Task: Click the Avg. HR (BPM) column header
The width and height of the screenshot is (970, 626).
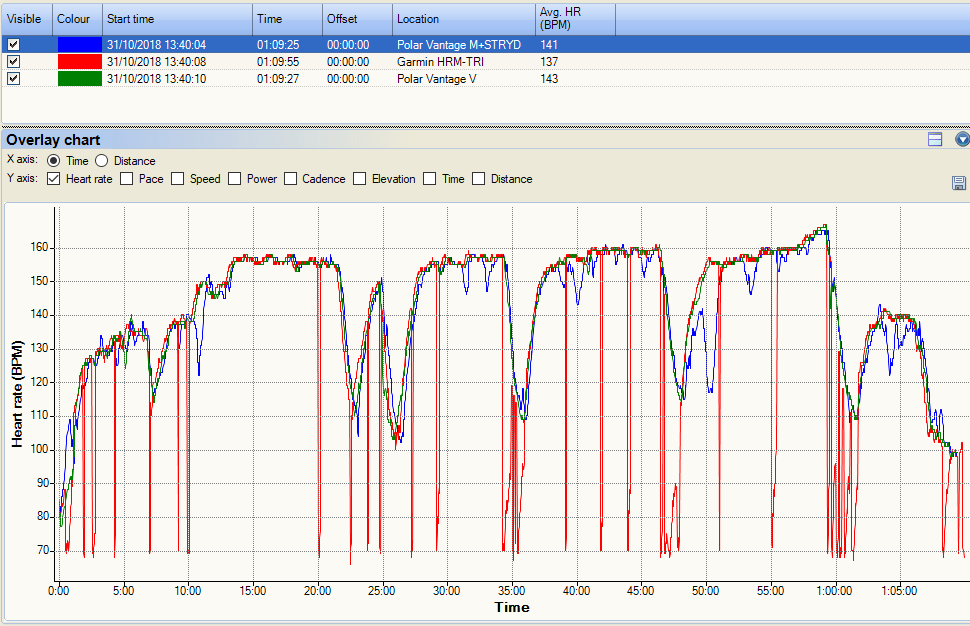Action: tap(574, 19)
